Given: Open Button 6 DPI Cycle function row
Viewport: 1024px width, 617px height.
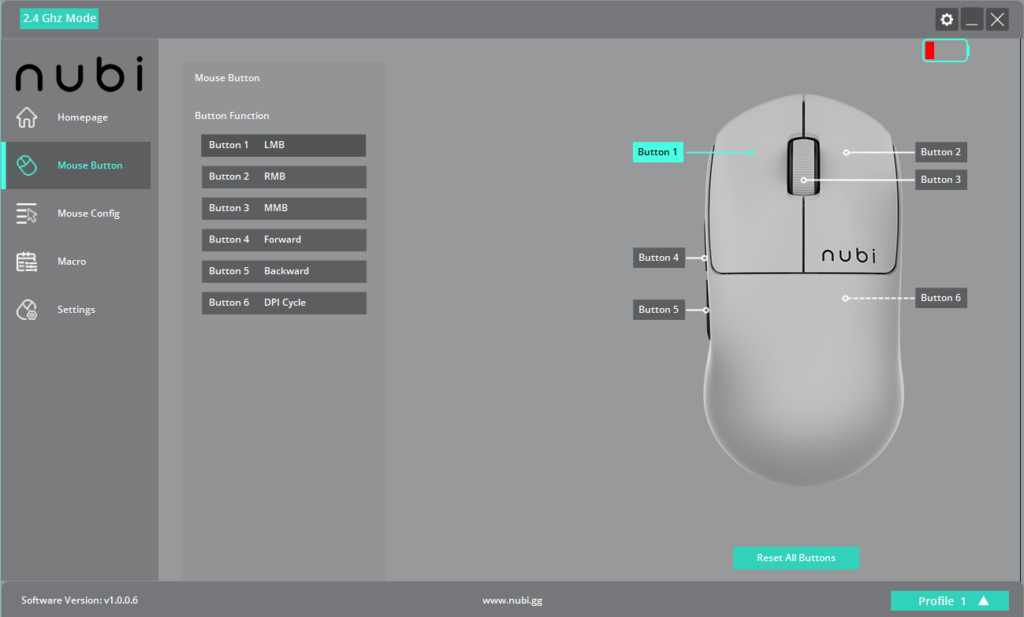Looking at the screenshot, I should click(x=283, y=303).
